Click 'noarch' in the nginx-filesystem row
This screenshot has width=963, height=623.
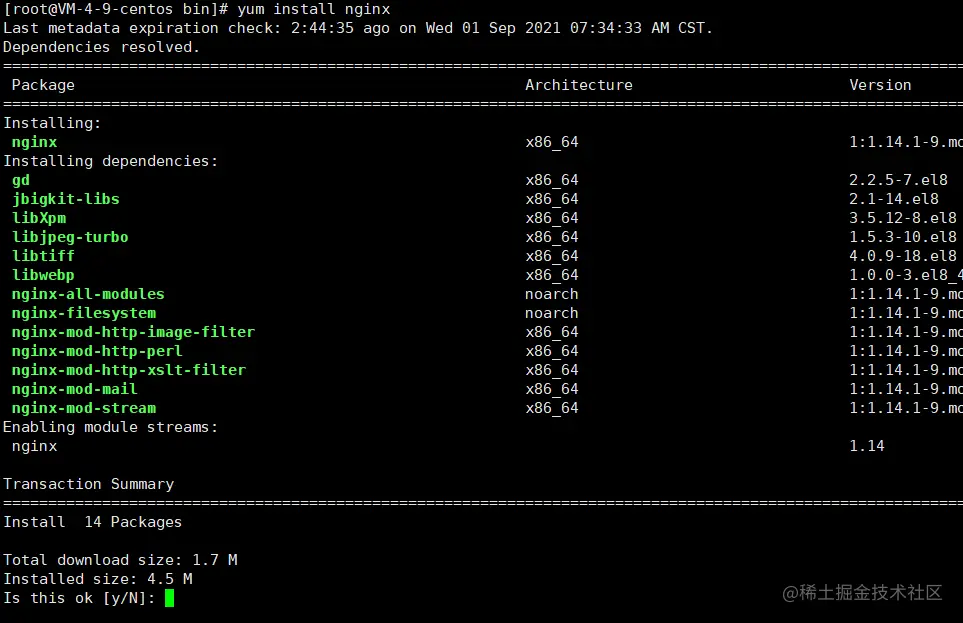tap(552, 313)
